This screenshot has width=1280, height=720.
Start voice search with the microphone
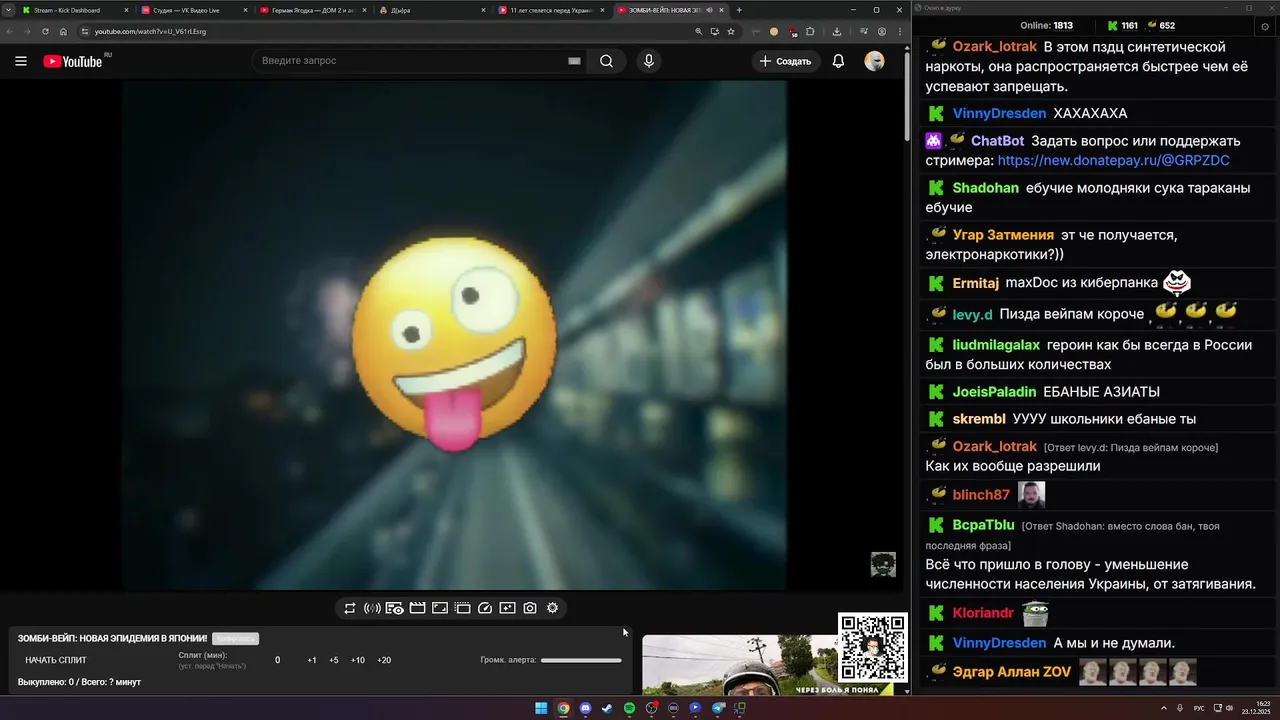tap(649, 61)
